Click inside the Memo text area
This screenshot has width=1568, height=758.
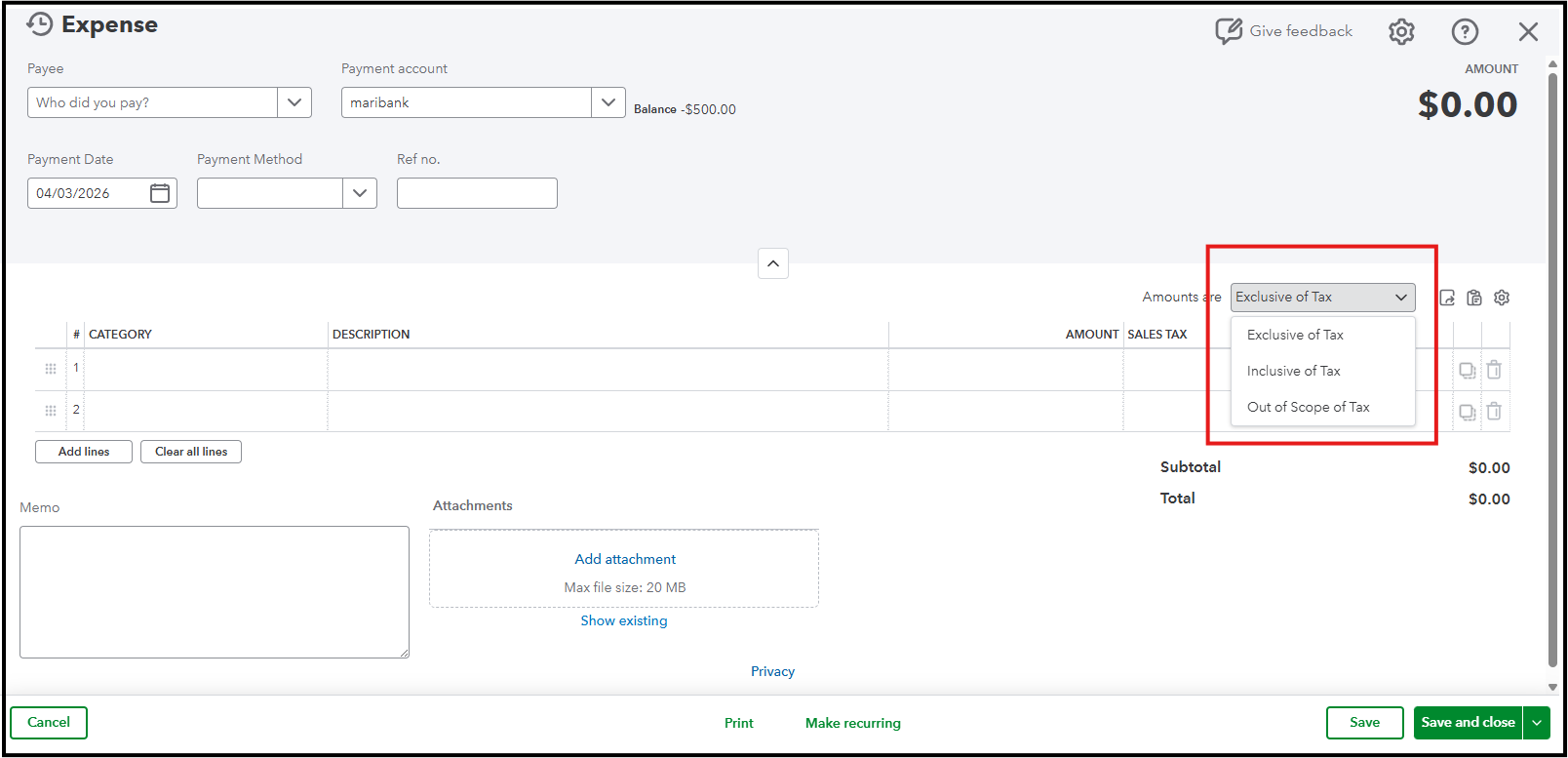pos(215,592)
